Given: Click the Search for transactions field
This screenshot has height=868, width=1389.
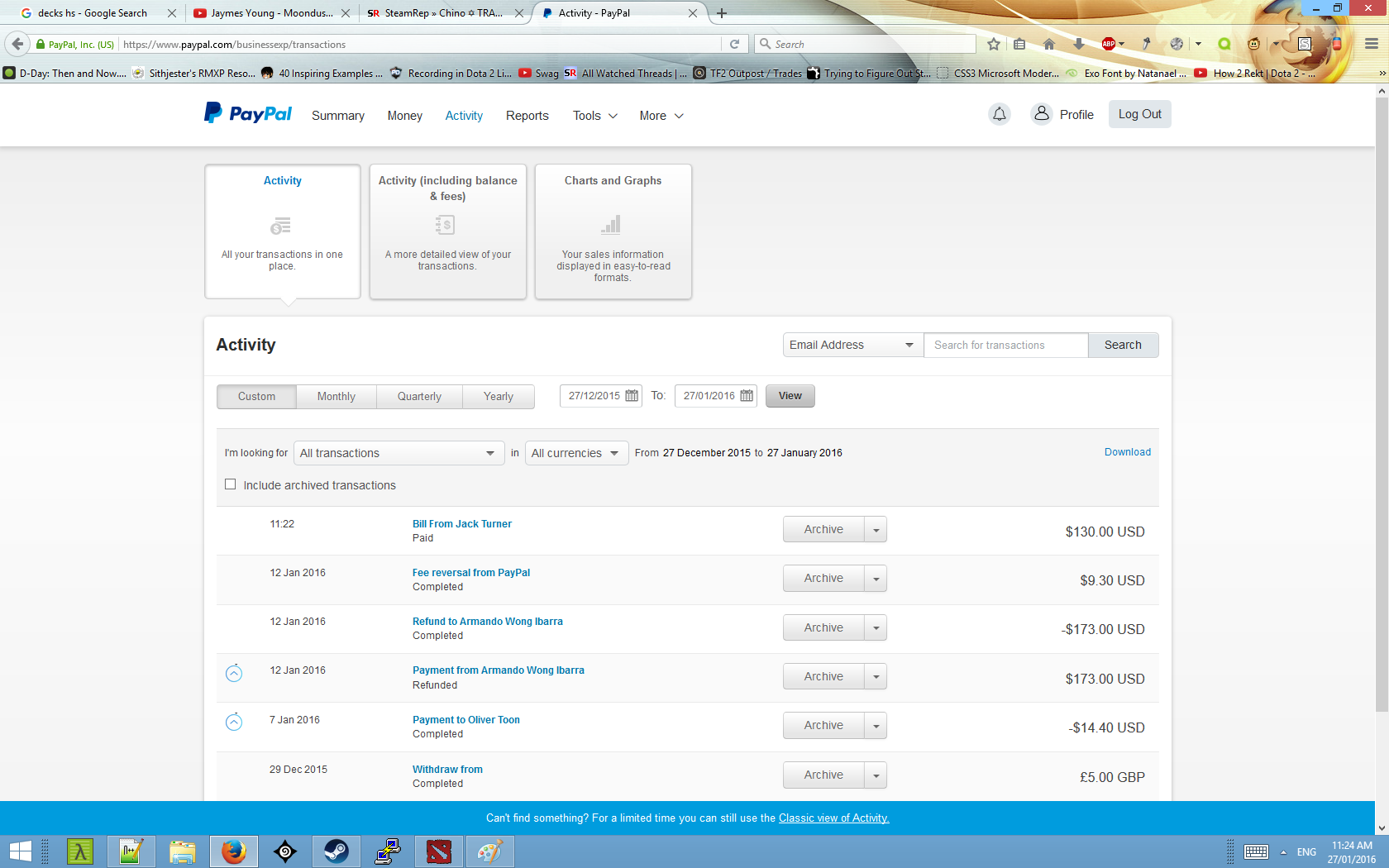Looking at the screenshot, I should [x=1005, y=345].
